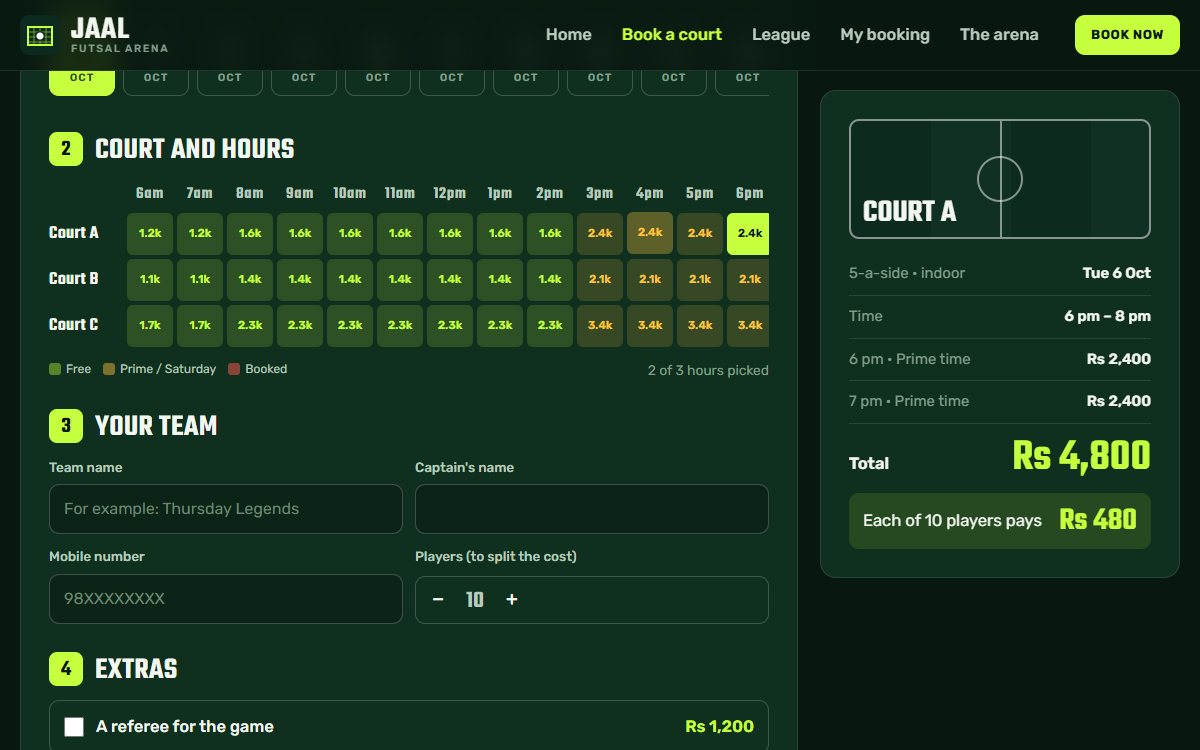Choose Court C 2pm slot

tap(550, 325)
